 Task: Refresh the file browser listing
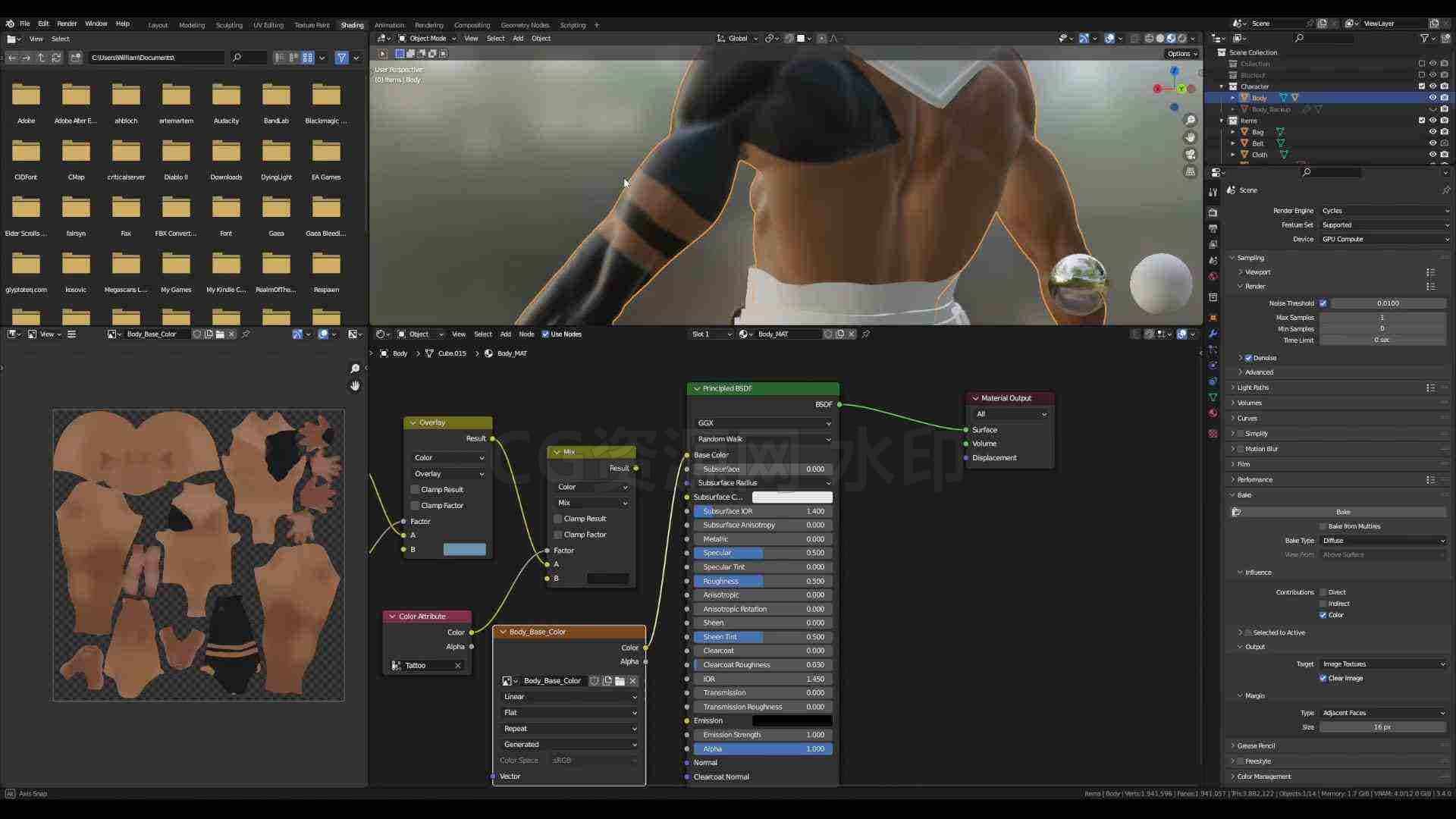pos(56,58)
